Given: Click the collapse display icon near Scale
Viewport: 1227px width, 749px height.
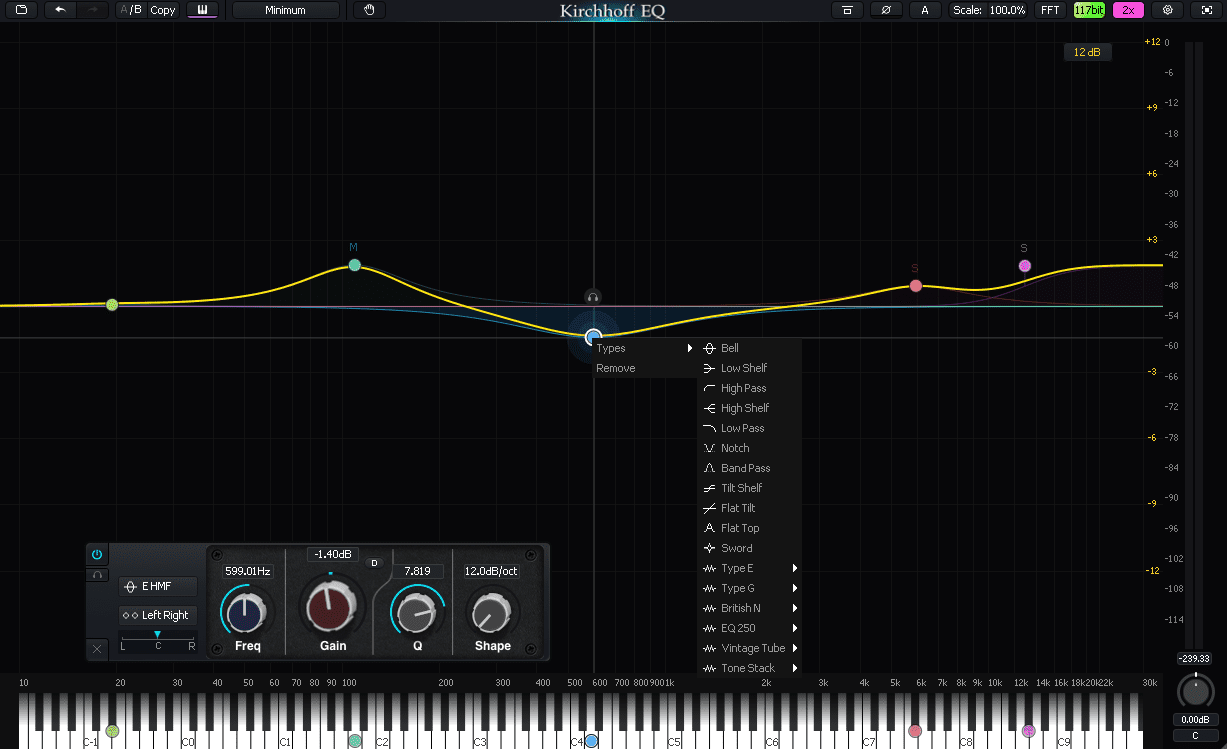Looking at the screenshot, I should pyautogui.click(x=846, y=10).
